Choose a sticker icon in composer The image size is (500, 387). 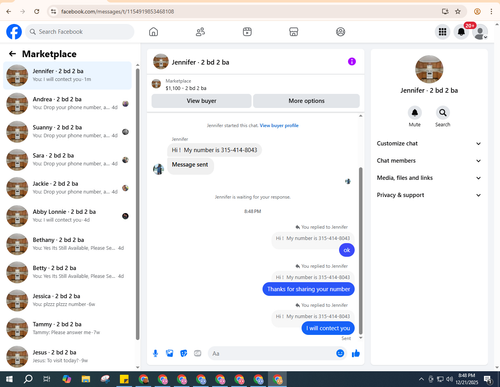[184, 353]
